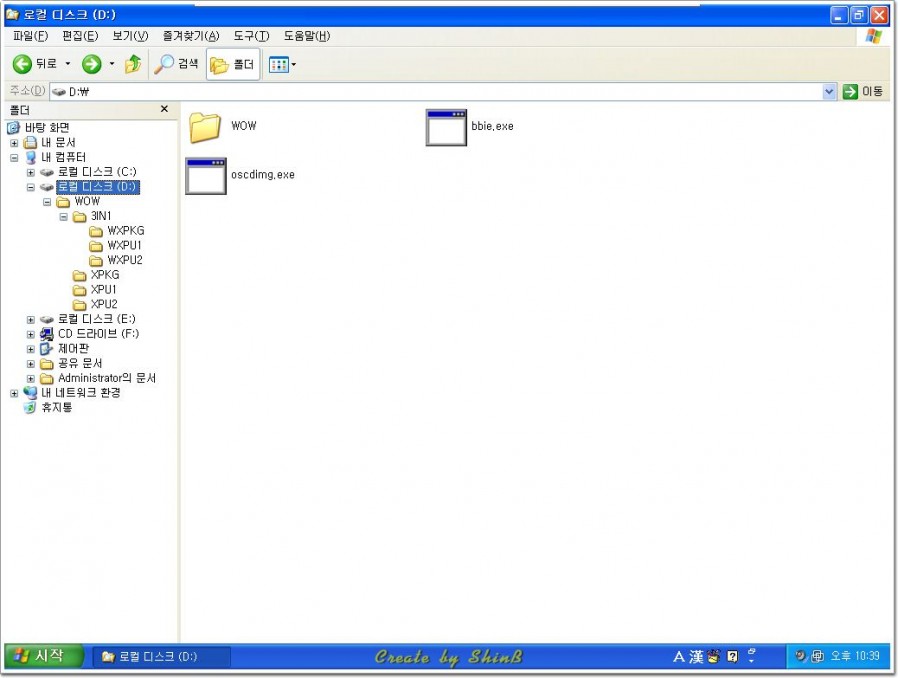Select 공유 문서 in folder tree
The height and width of the screenshot is (678, 900).
click(x=80, y=364)
